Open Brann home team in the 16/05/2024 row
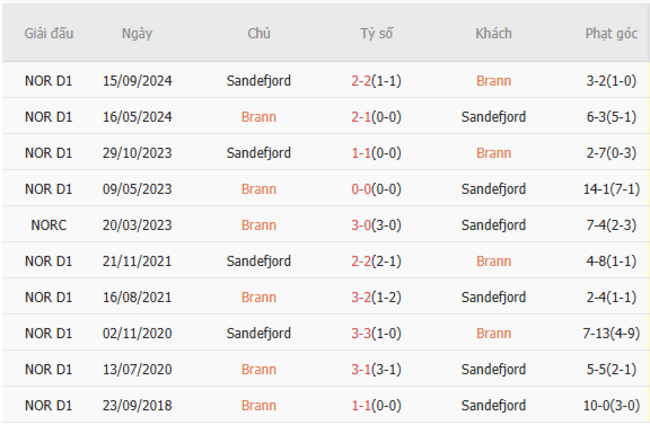650x425 pixels. (259, 117)
